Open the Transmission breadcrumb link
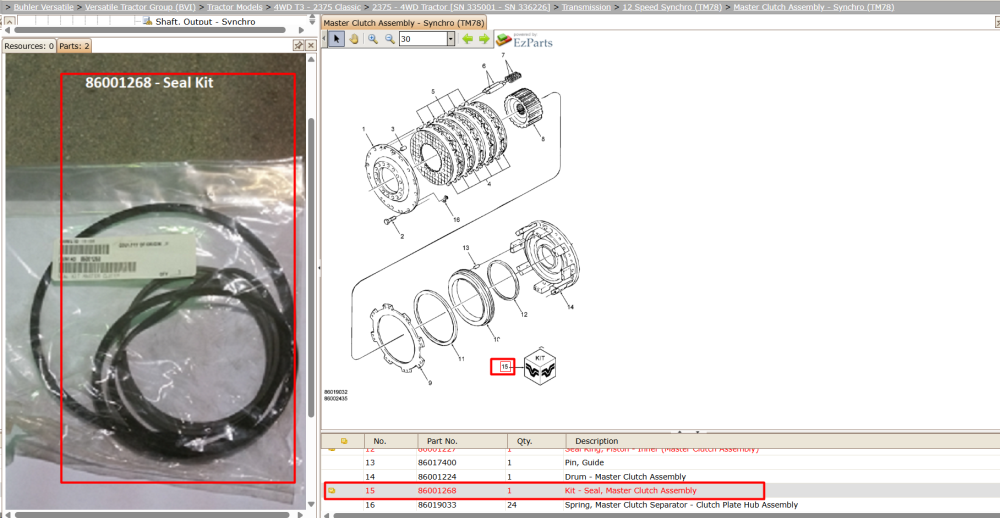The height and width of the screenshot is (518, 1000). 586,7
